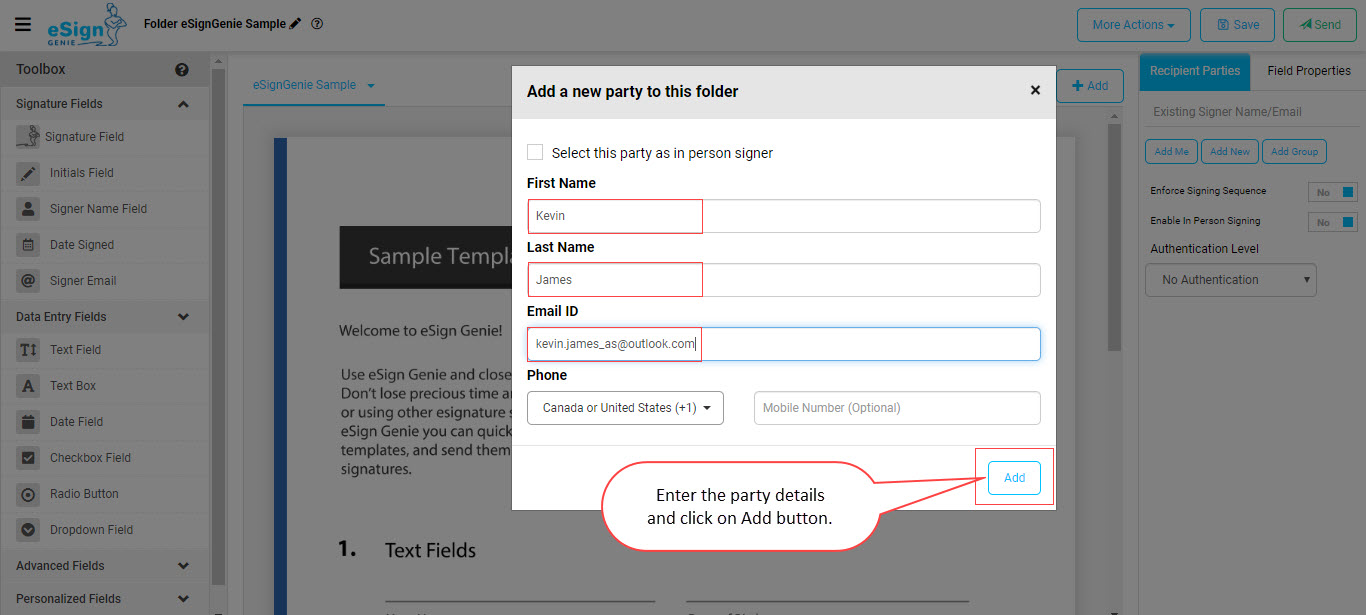
Task: Expand the Data Entry Fields section
Action: [183, 317]
